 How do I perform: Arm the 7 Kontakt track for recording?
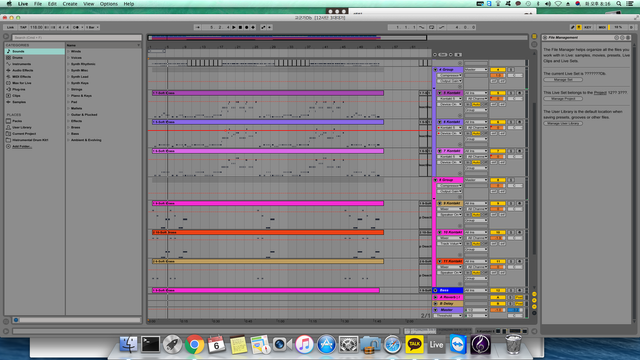tap(520, 151)
